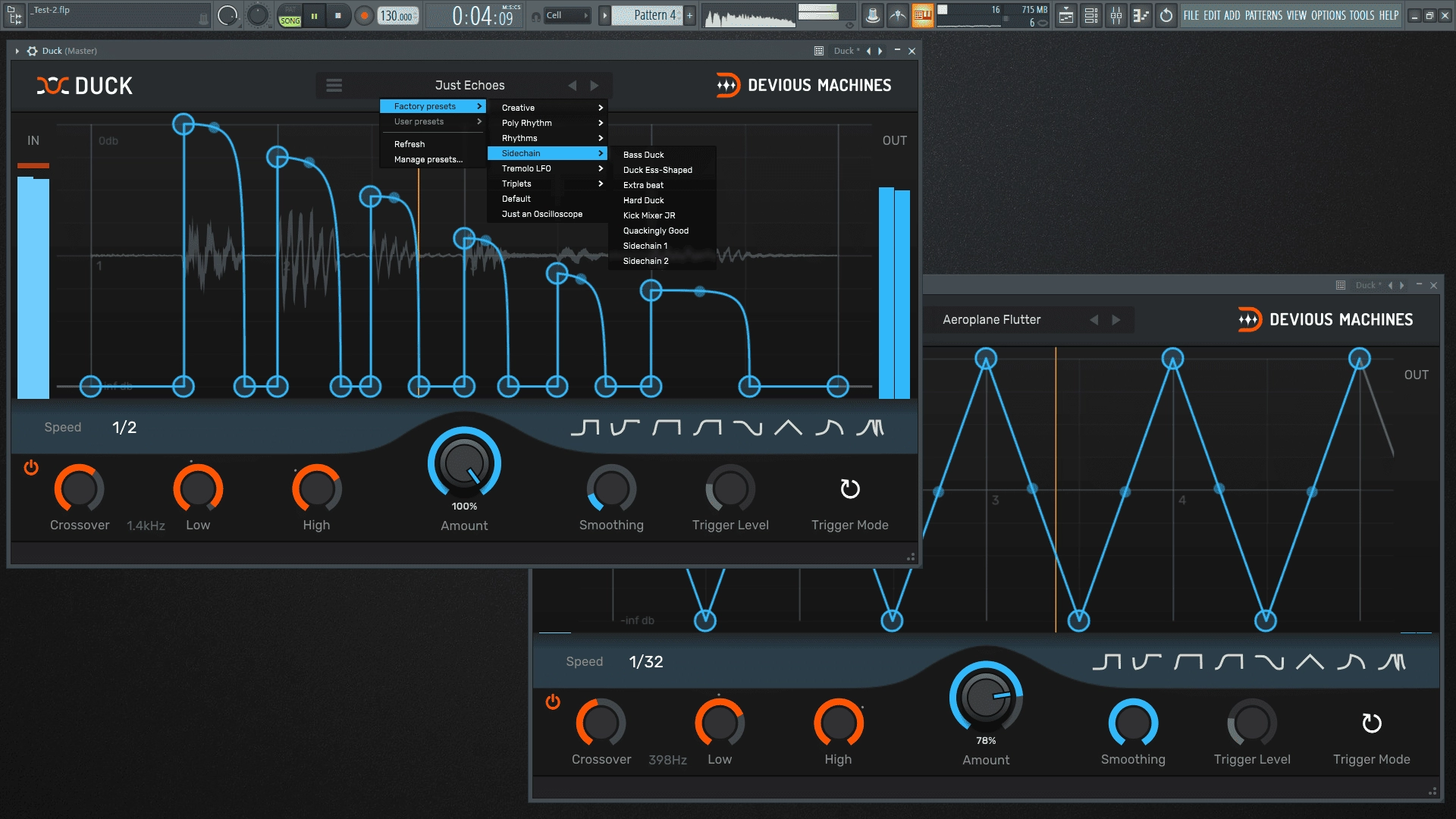Image resolution: width=1456 pixels, height=819 pixels.
Task: Click the hamburger preset menu in Duck
Action: point(334,85)
